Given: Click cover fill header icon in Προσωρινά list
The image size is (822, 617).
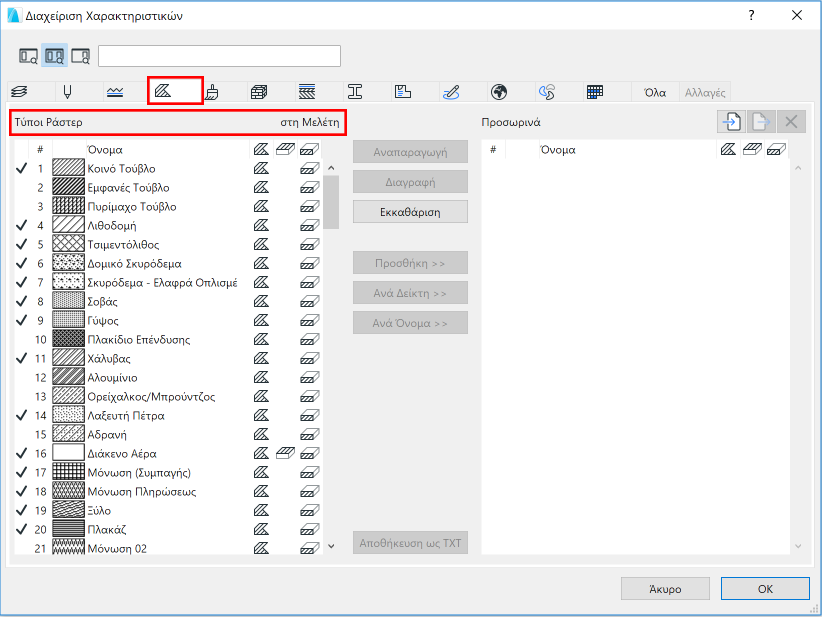Looking at the screenshot, I should [x=752, y=149].
